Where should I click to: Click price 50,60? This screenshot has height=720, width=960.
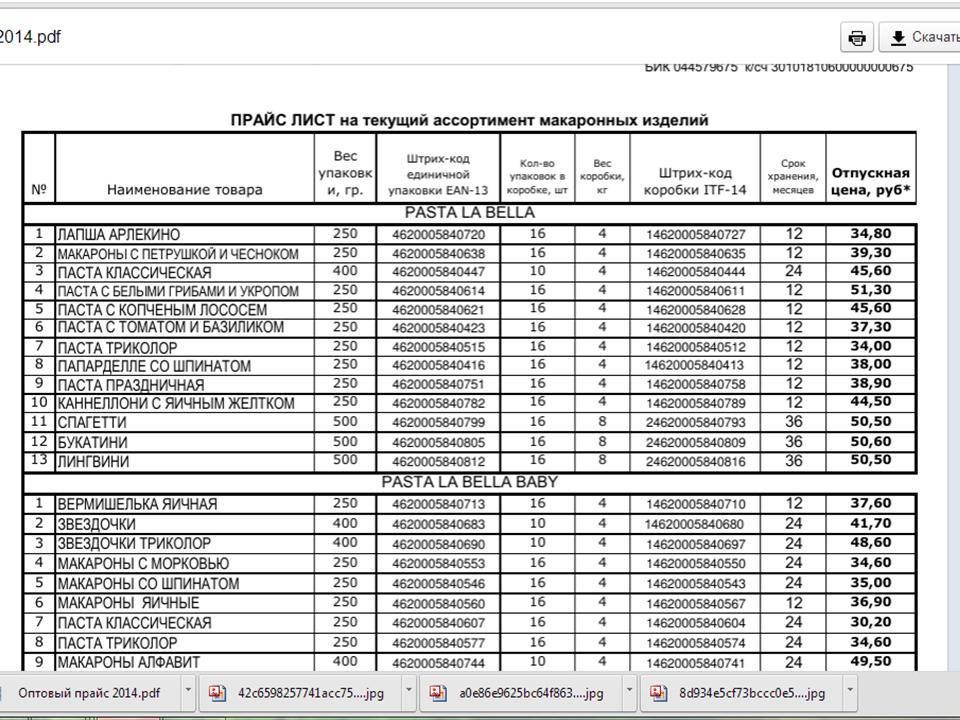click(x=871, y=441)
